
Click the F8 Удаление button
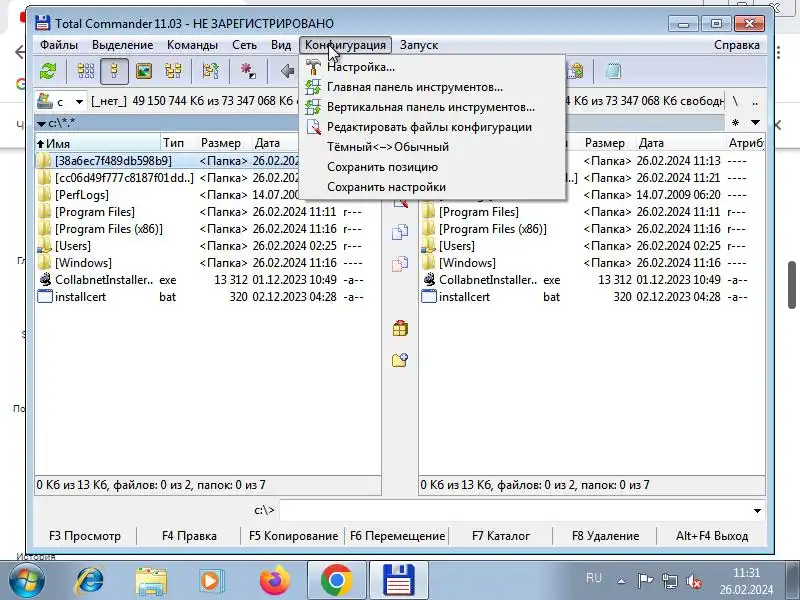coord(606,536)
